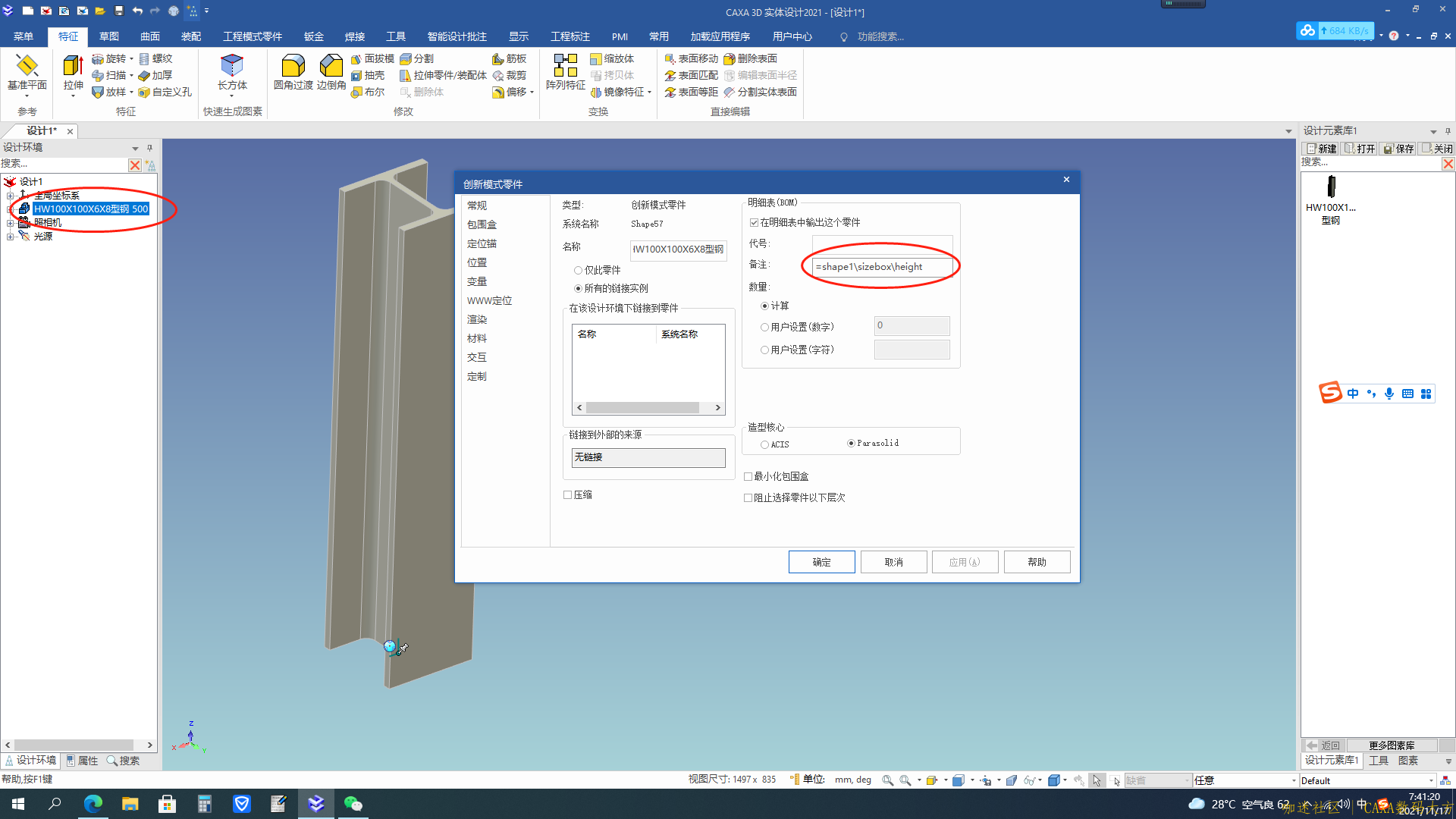Open the Default style combo box
The image size is (1456, 819).
[1367, 780]
